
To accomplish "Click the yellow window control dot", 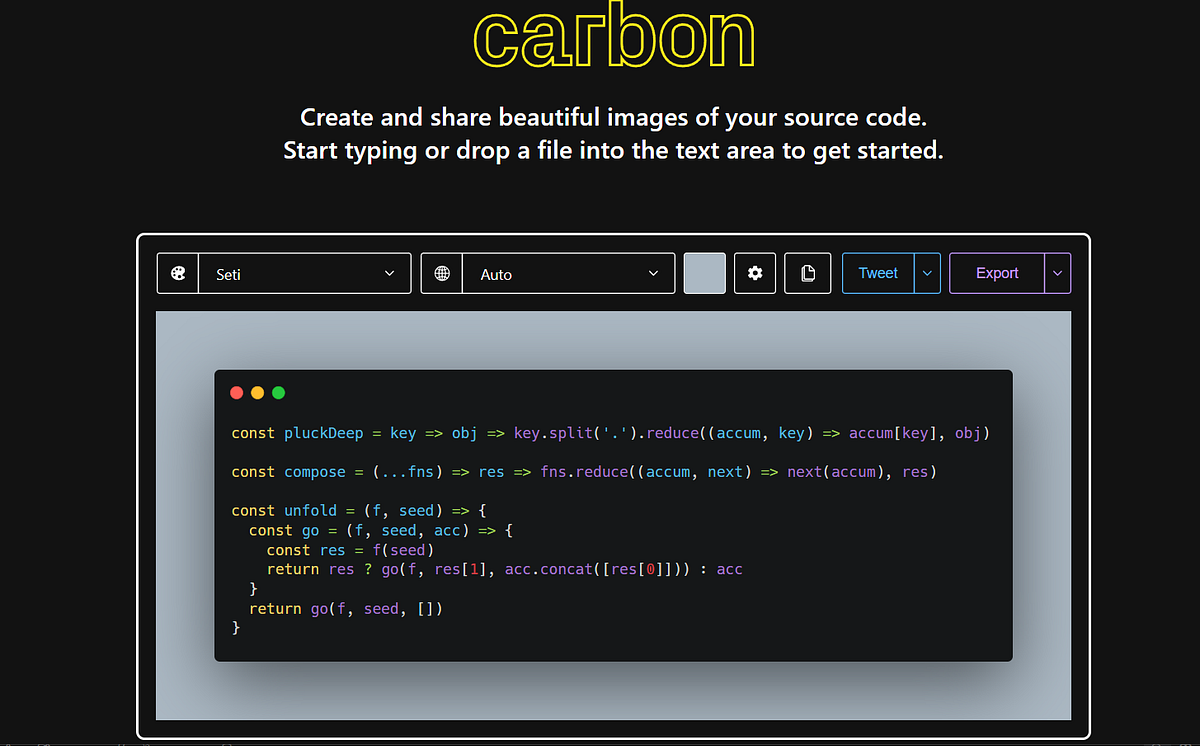I will click(258, 393).
